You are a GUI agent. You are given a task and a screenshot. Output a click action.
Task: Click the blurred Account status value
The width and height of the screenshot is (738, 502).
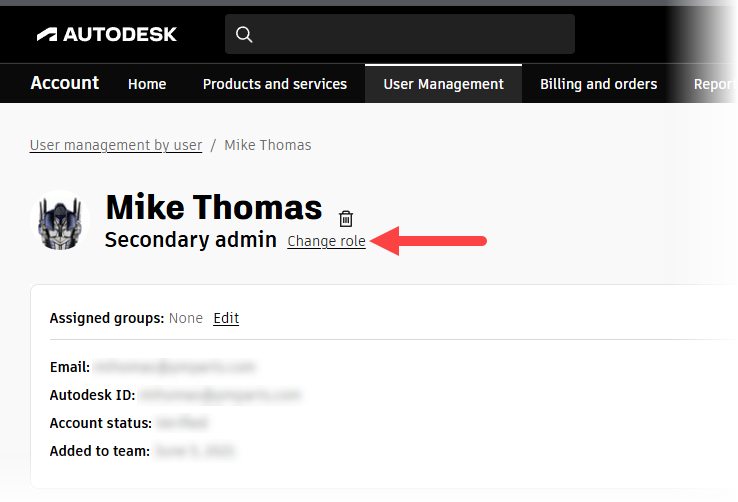183,423
